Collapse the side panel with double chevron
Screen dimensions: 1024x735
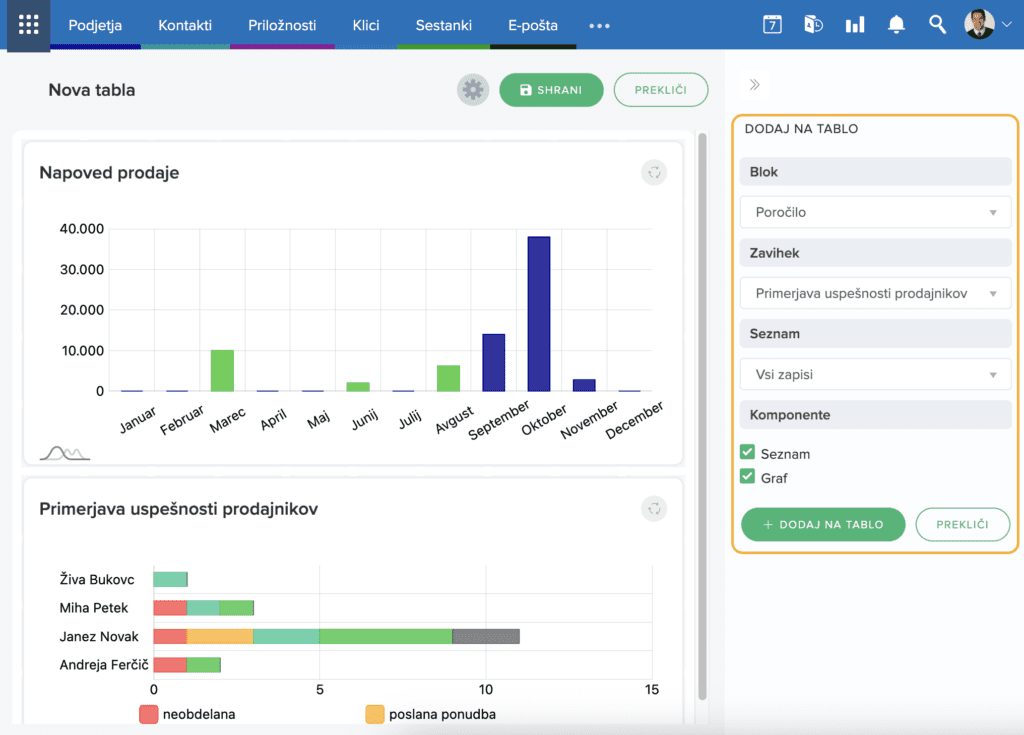(755, 85)
